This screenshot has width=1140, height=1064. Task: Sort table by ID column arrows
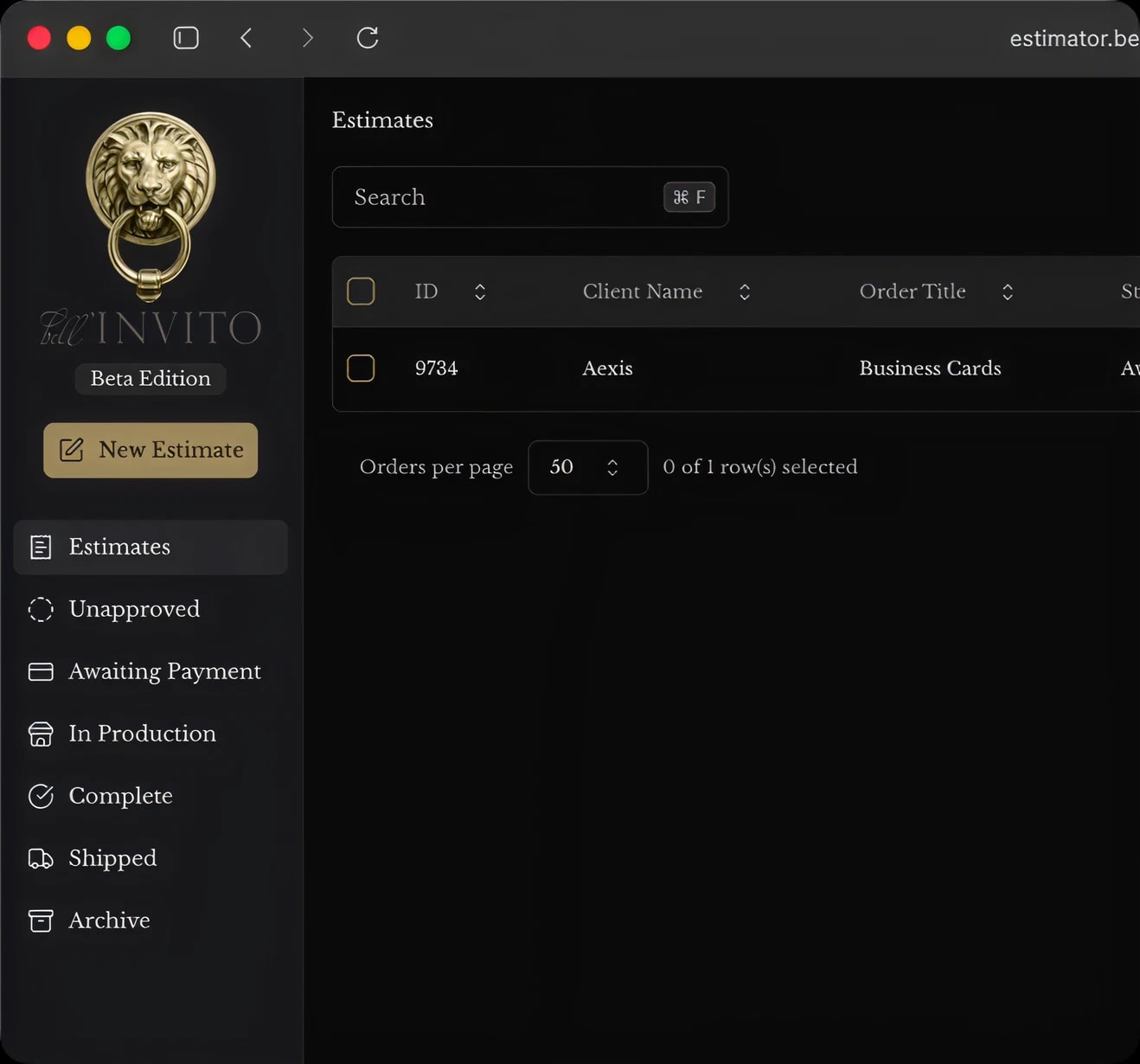click(480, 292)
